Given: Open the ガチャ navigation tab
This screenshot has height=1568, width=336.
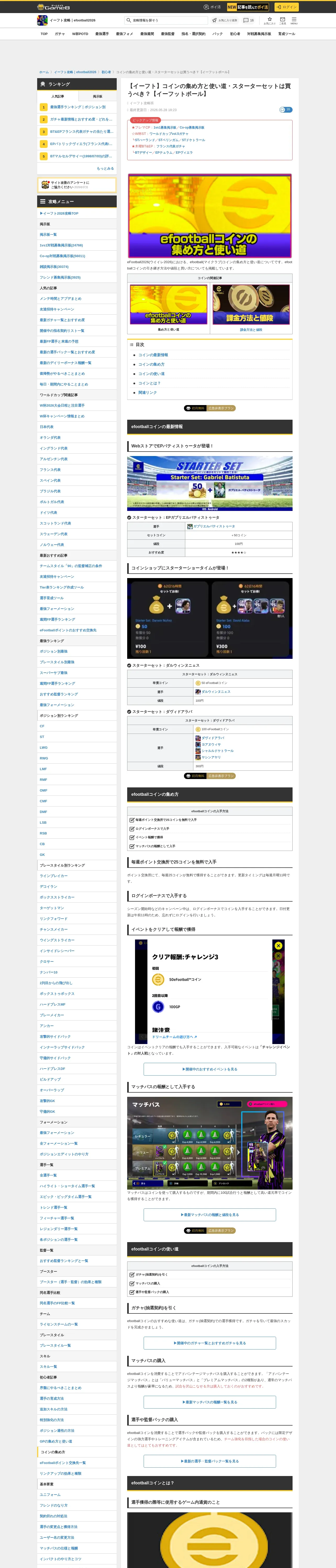Looking at the screenshot, I should click(60, 34).
